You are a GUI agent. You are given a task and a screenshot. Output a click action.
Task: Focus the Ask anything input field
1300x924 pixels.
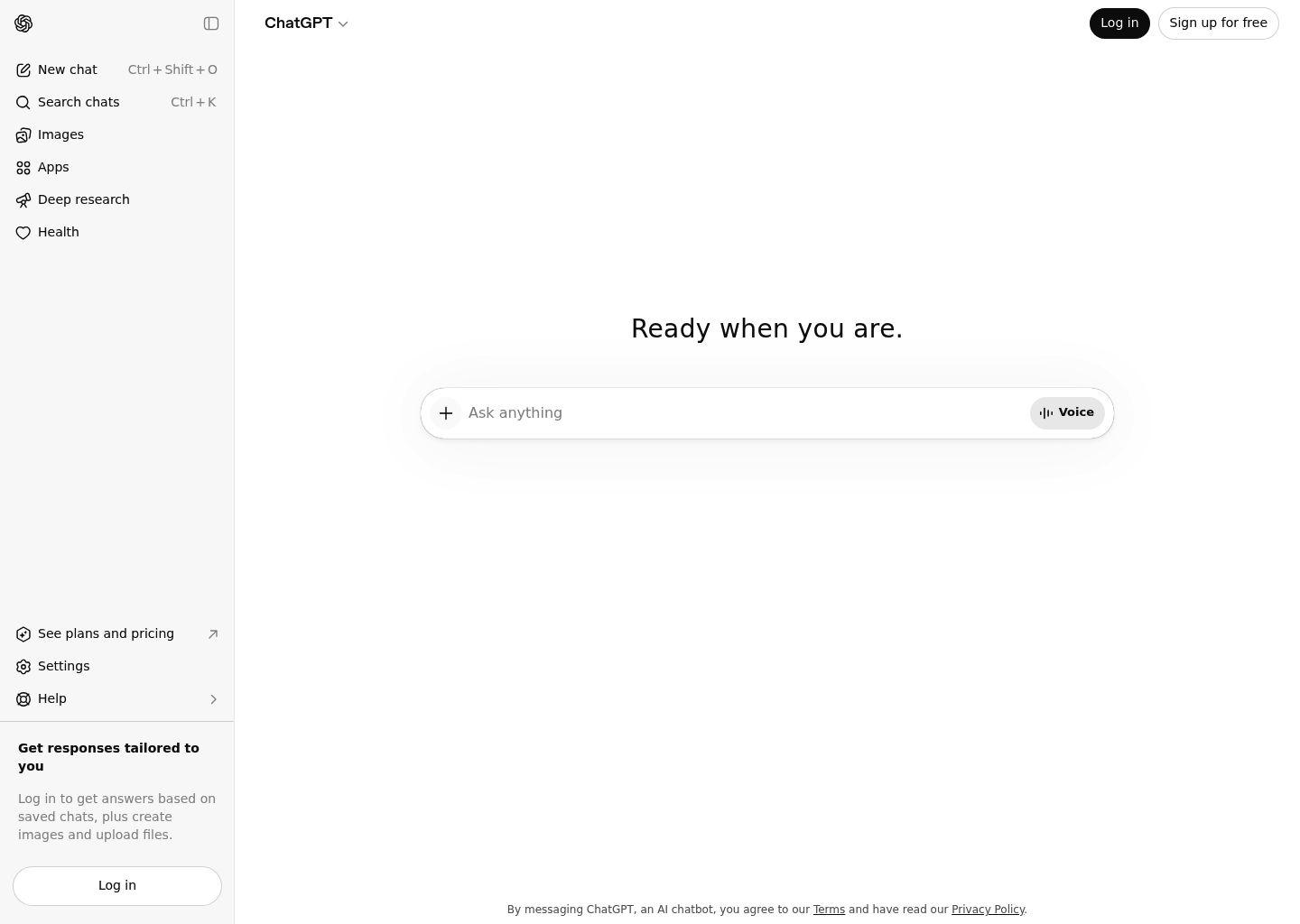pos(740,413)
